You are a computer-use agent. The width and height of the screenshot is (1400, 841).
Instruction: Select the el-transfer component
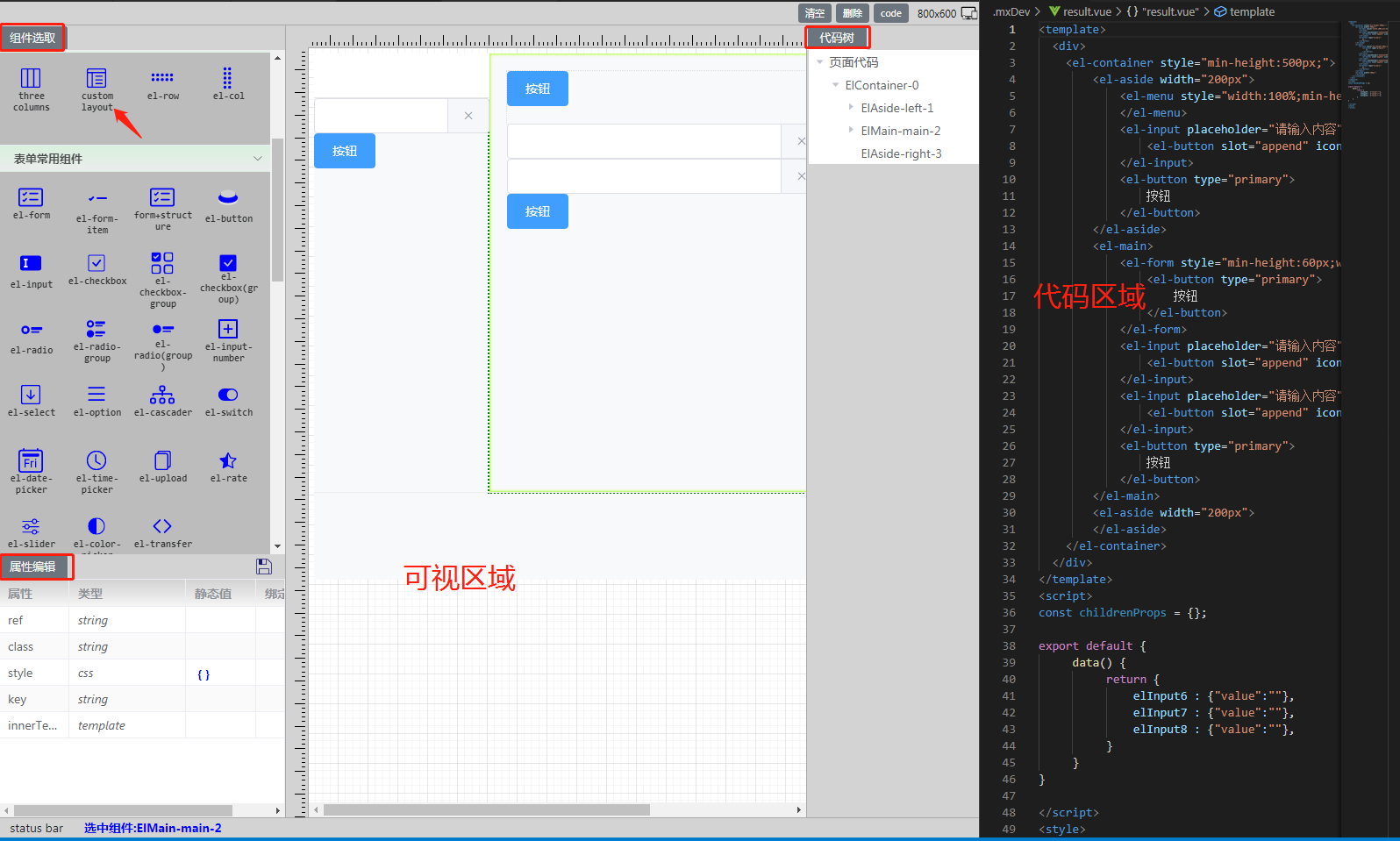point(162,532)
